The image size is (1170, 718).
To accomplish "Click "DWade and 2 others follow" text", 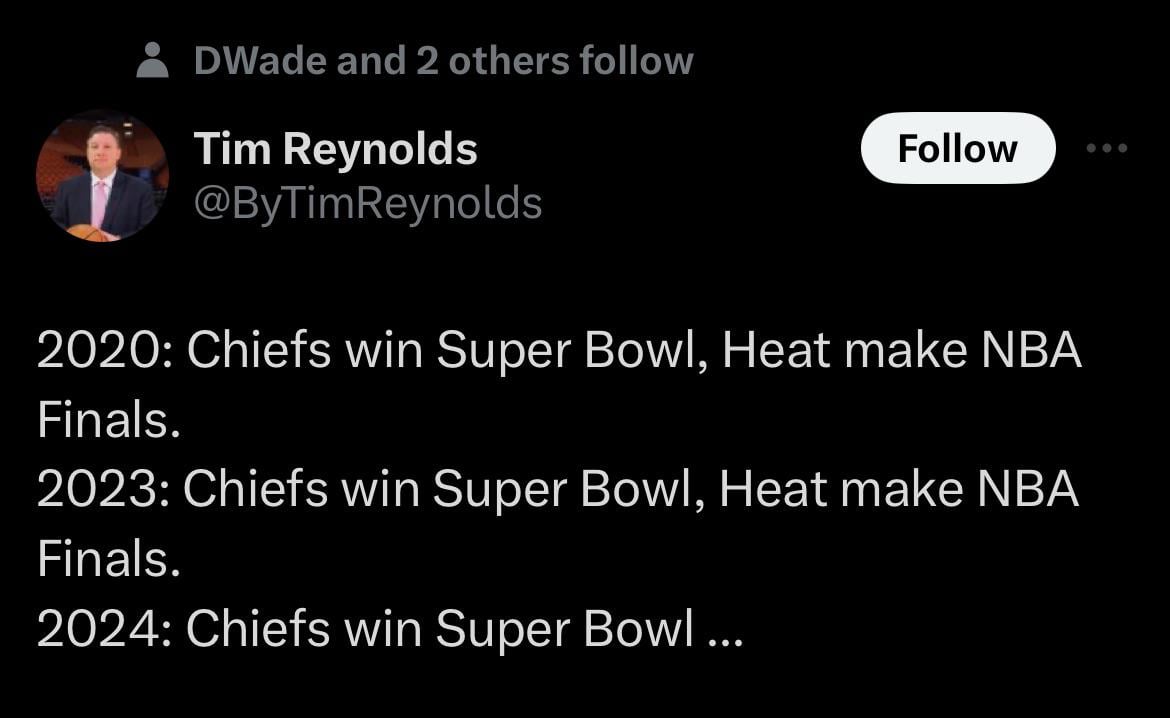I will (443, 61).
